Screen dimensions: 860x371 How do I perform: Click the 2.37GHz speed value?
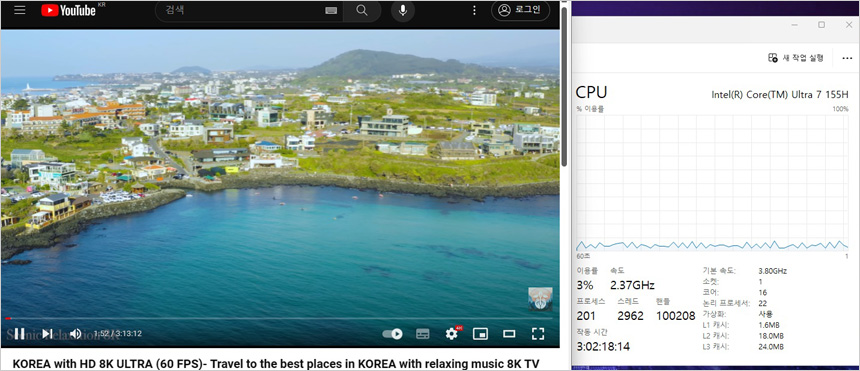[x=632, y=285]
